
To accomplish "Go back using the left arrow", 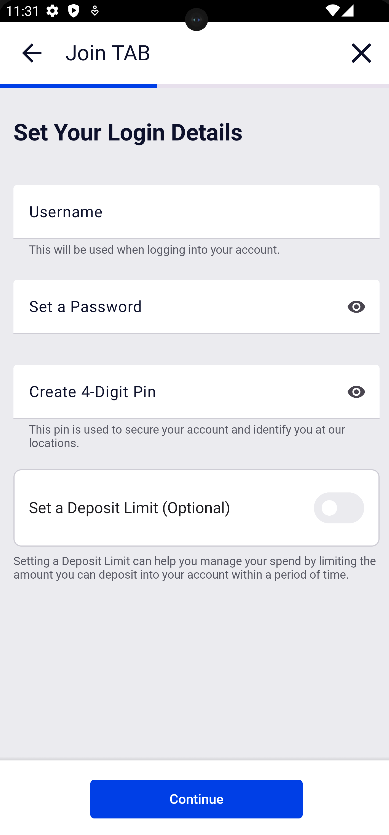I will click(x=32, y=53).
